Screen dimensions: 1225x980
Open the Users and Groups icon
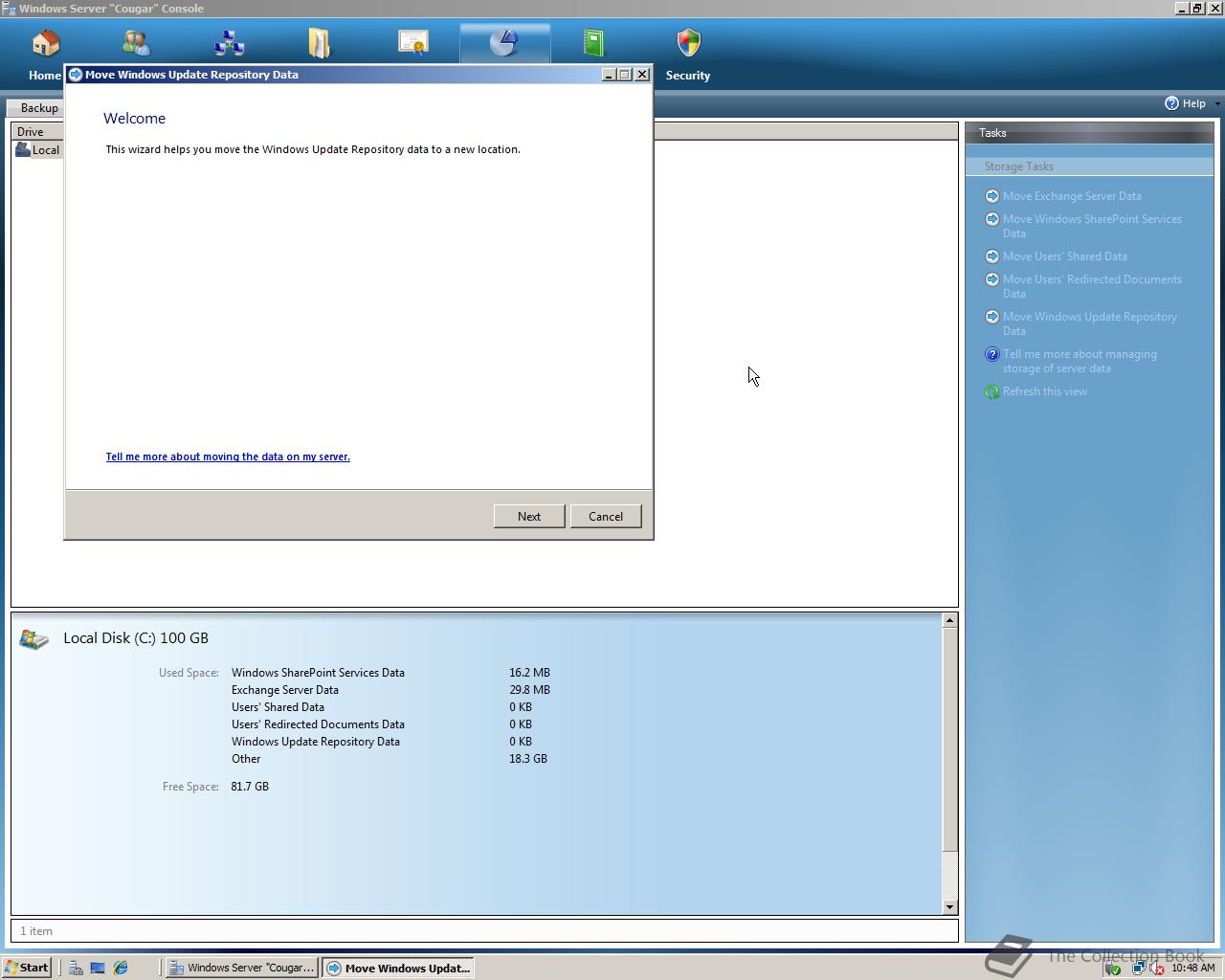137,43
